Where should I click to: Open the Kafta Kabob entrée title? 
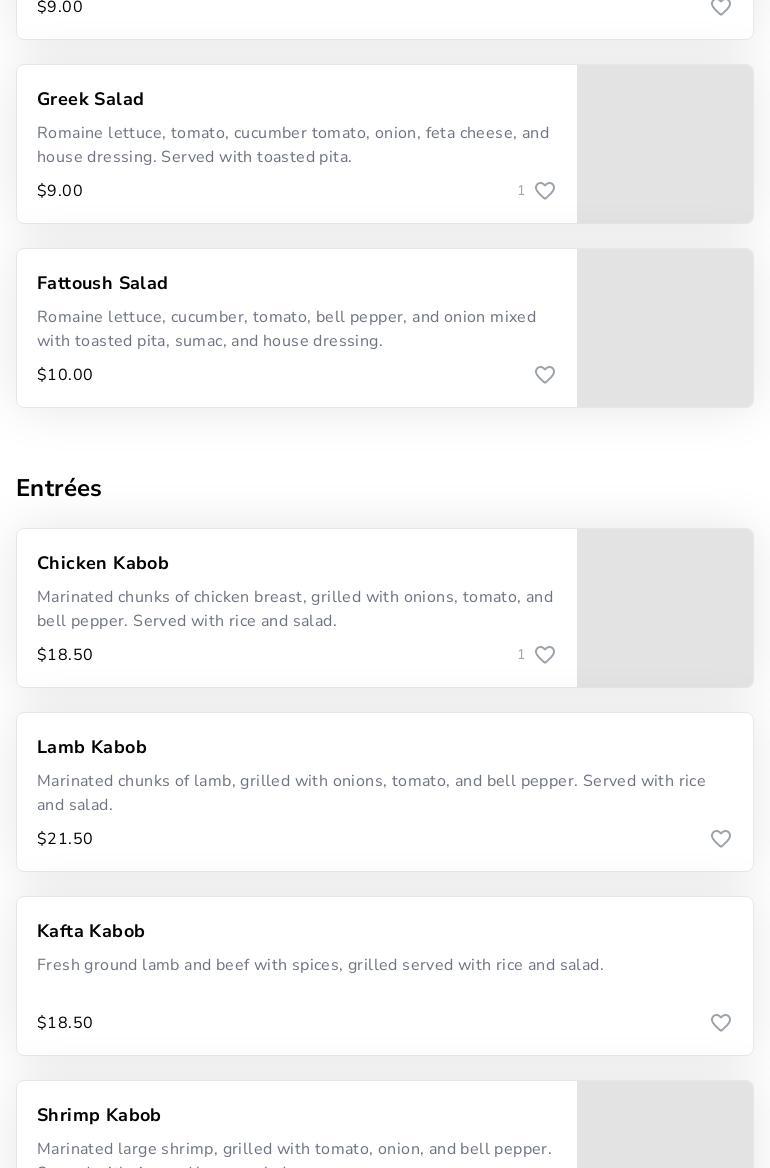pos(91,931)
